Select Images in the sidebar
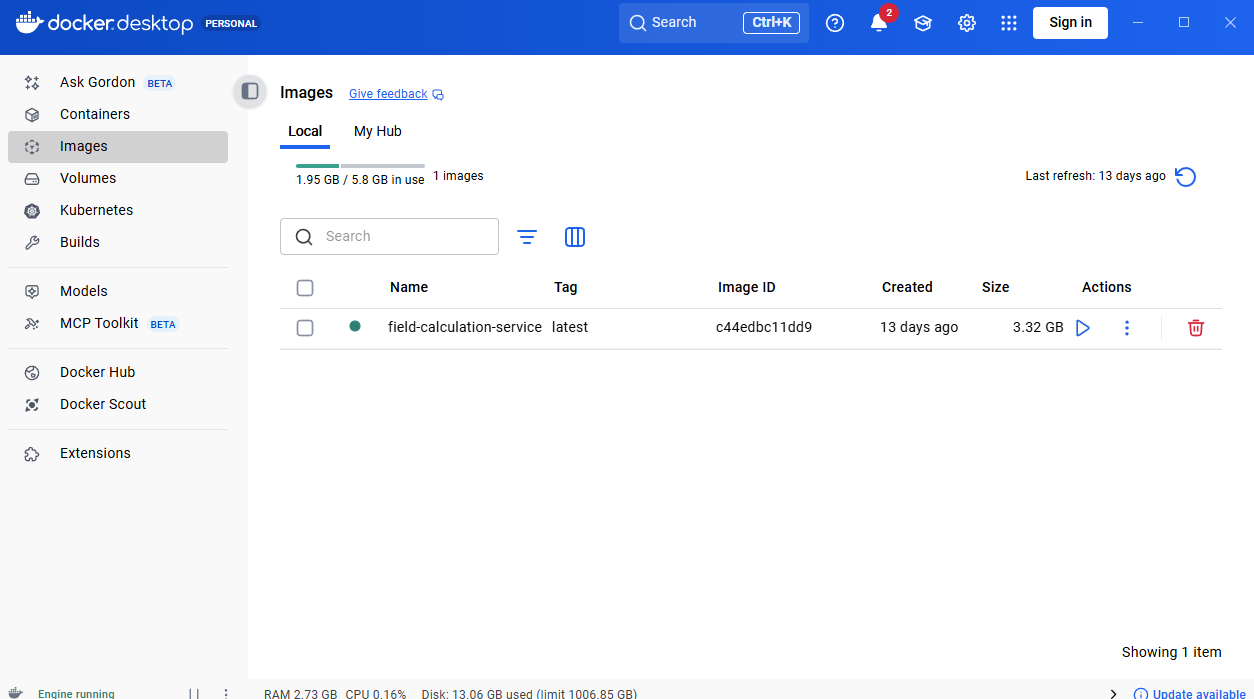 pyautogui.click(x=118, y=146)
